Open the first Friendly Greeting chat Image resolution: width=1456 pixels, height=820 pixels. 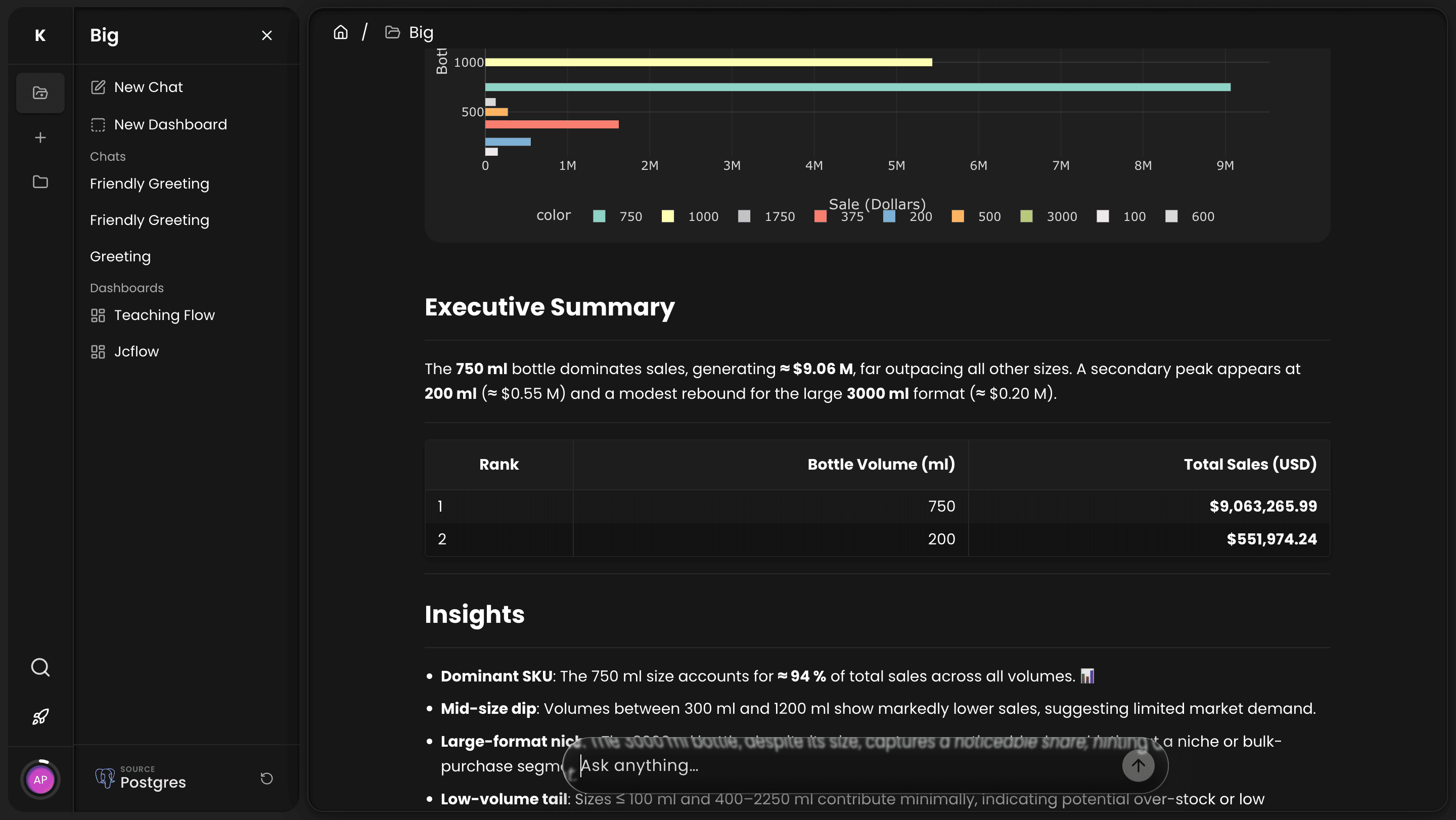click(x=149, y=183)
